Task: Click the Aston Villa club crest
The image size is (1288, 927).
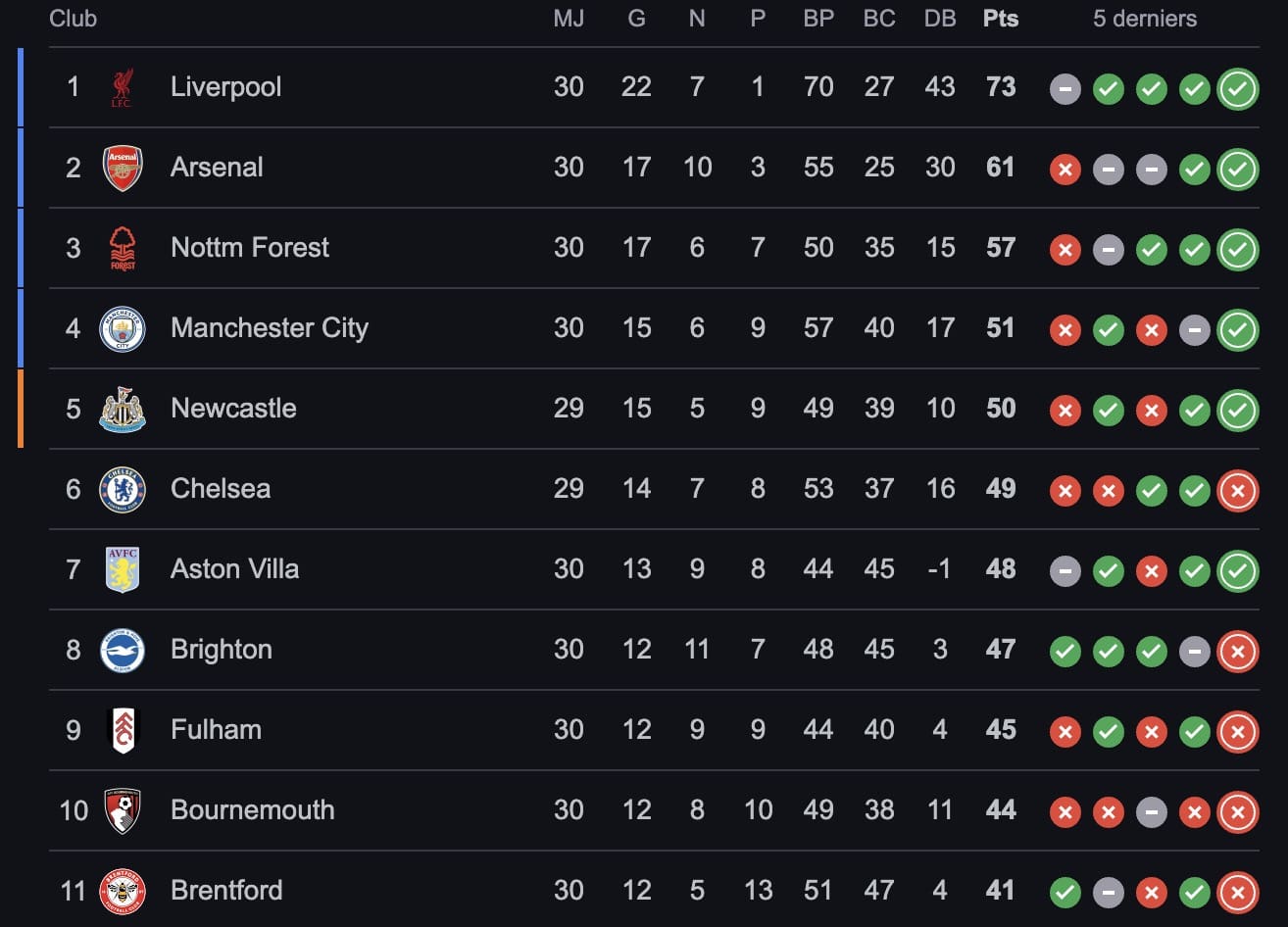Action: click(123, 569)
